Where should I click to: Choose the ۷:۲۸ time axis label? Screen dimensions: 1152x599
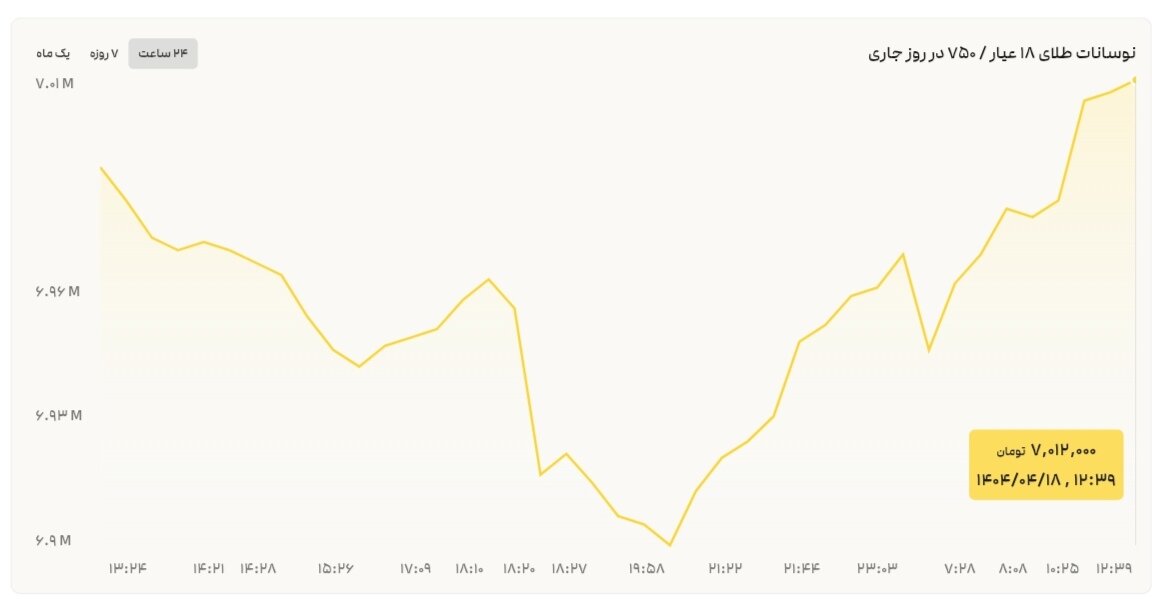point(960,568)
